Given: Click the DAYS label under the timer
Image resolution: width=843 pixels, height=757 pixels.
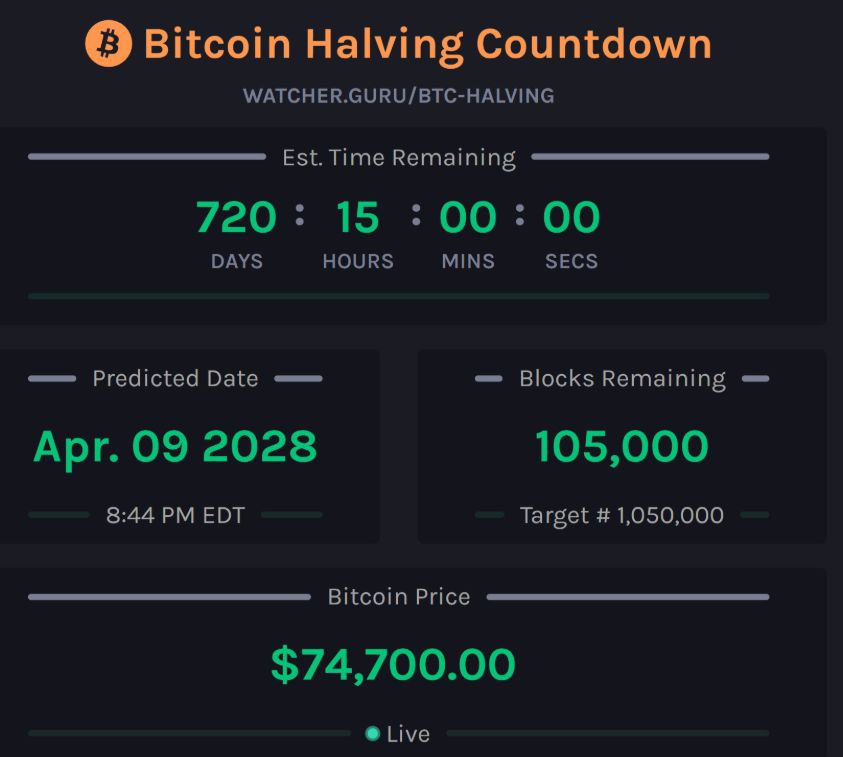Looking at the screenshot, I should 236,262.
